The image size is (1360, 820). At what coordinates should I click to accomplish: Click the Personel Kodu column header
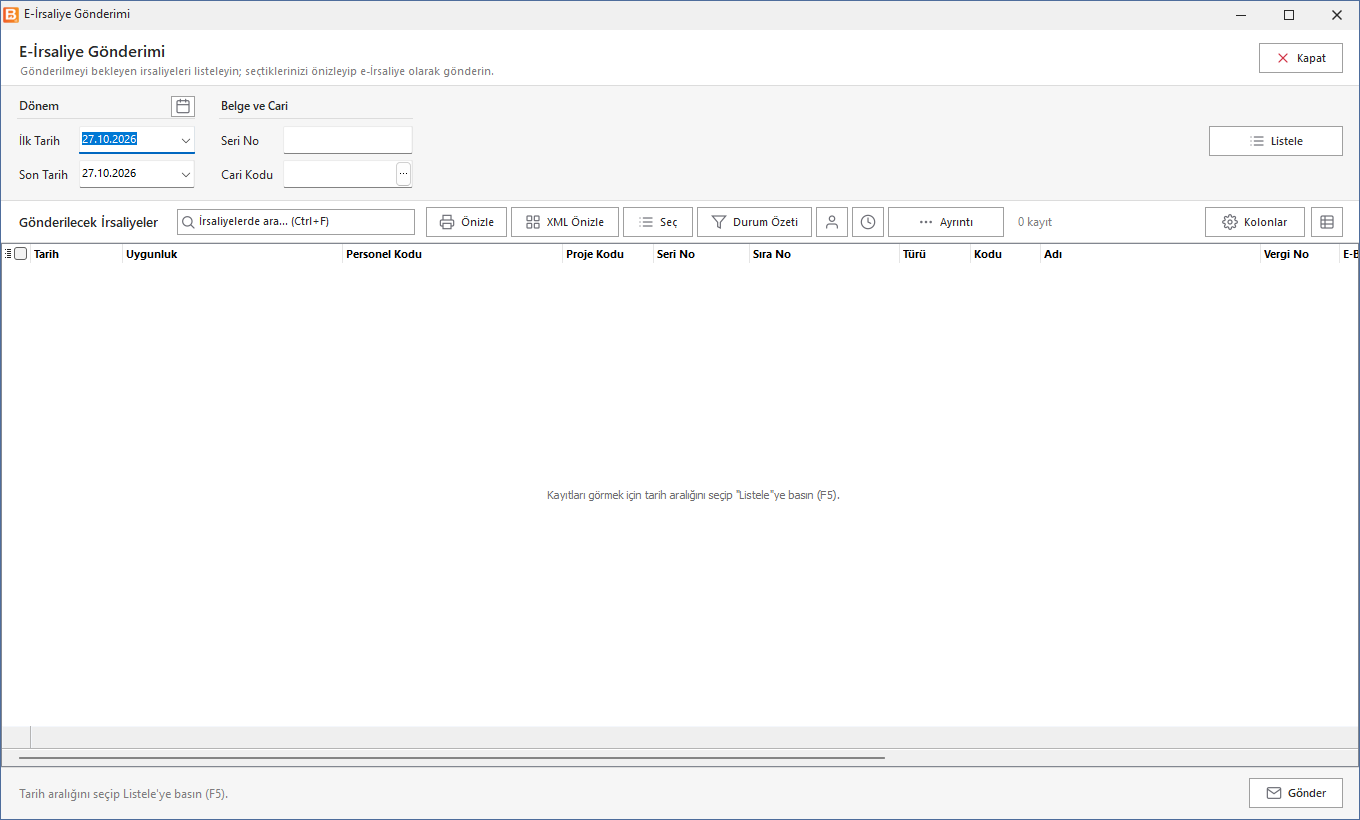452,254
